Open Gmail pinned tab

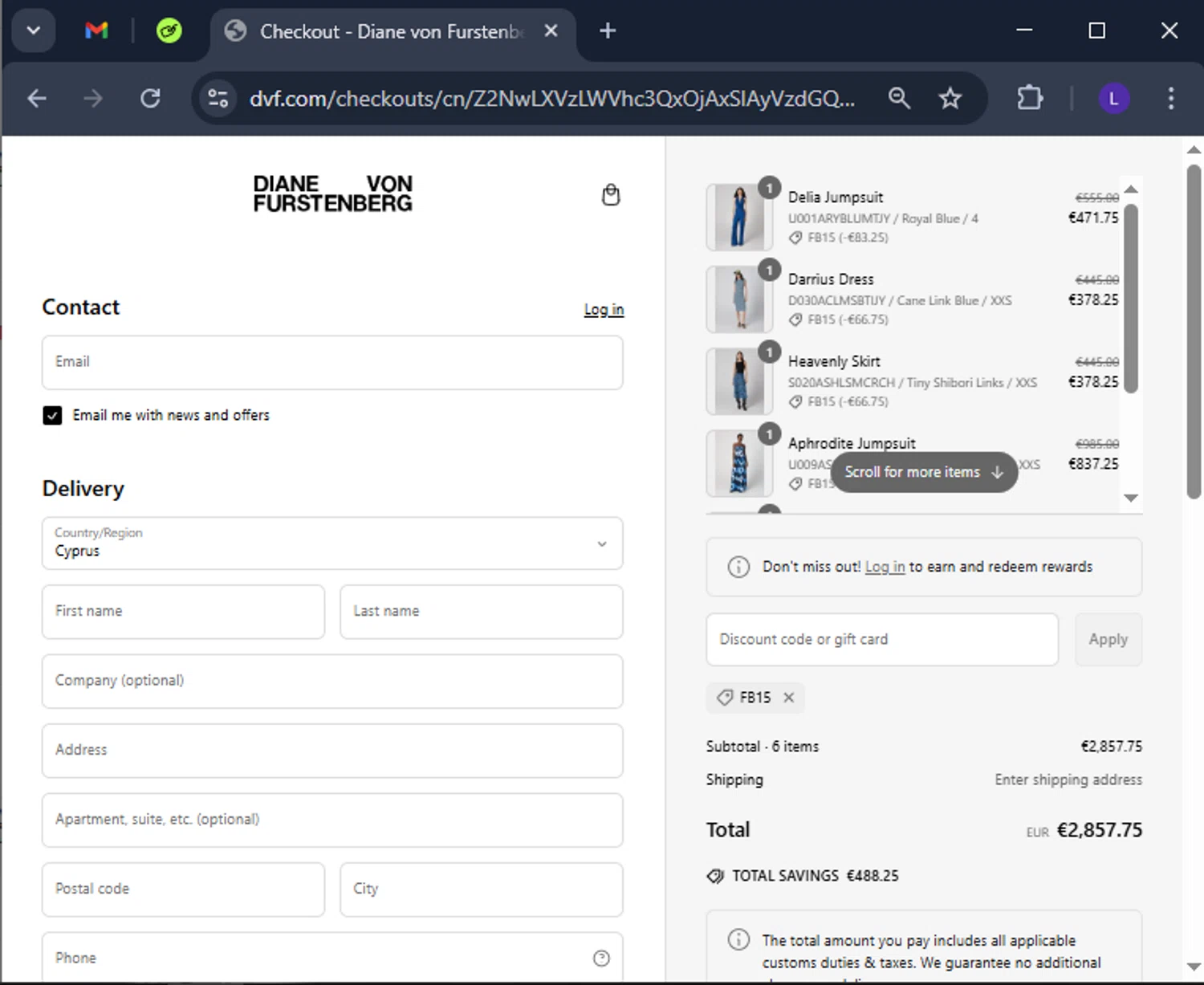96,31
